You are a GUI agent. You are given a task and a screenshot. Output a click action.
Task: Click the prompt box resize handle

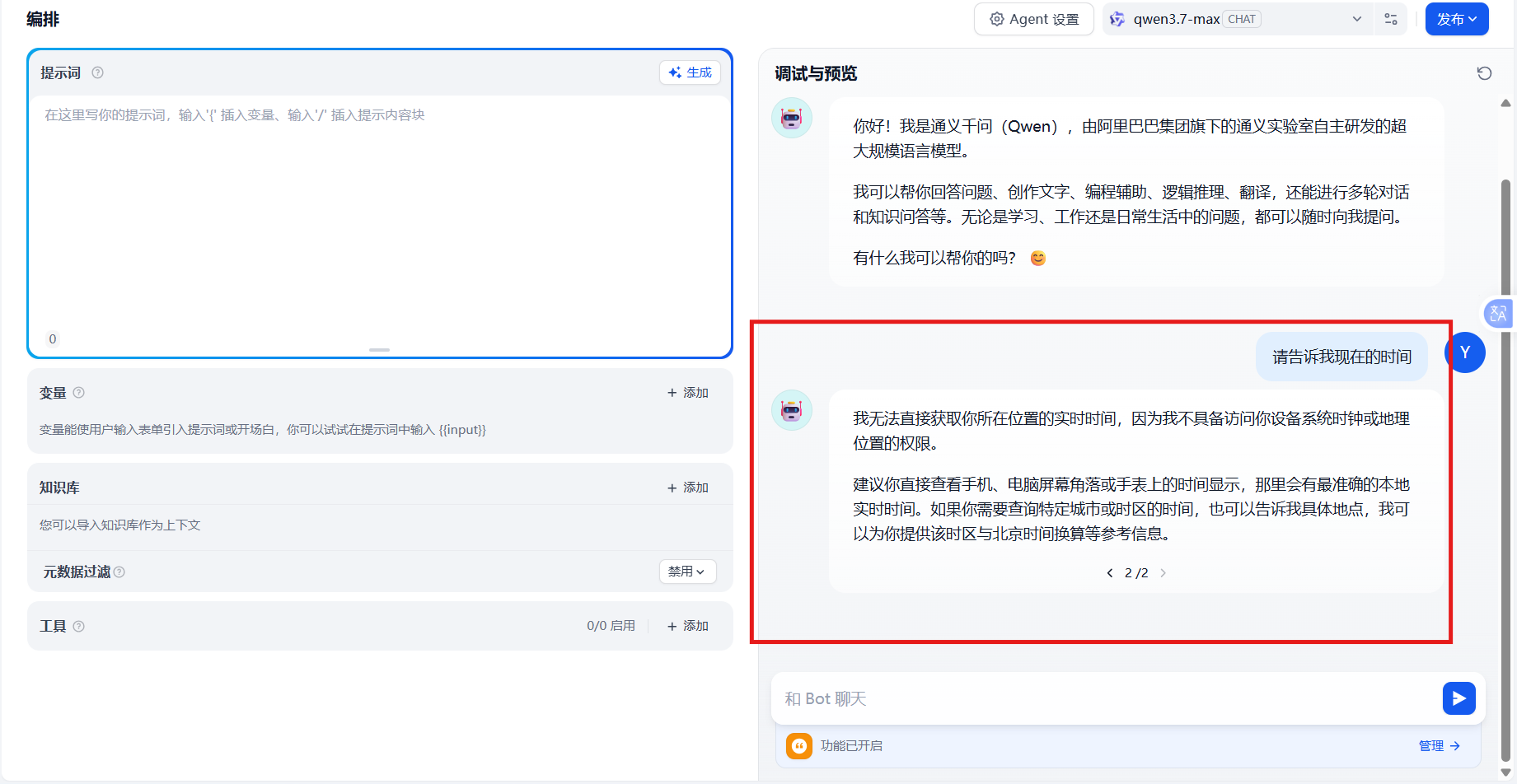coord(379,350)
